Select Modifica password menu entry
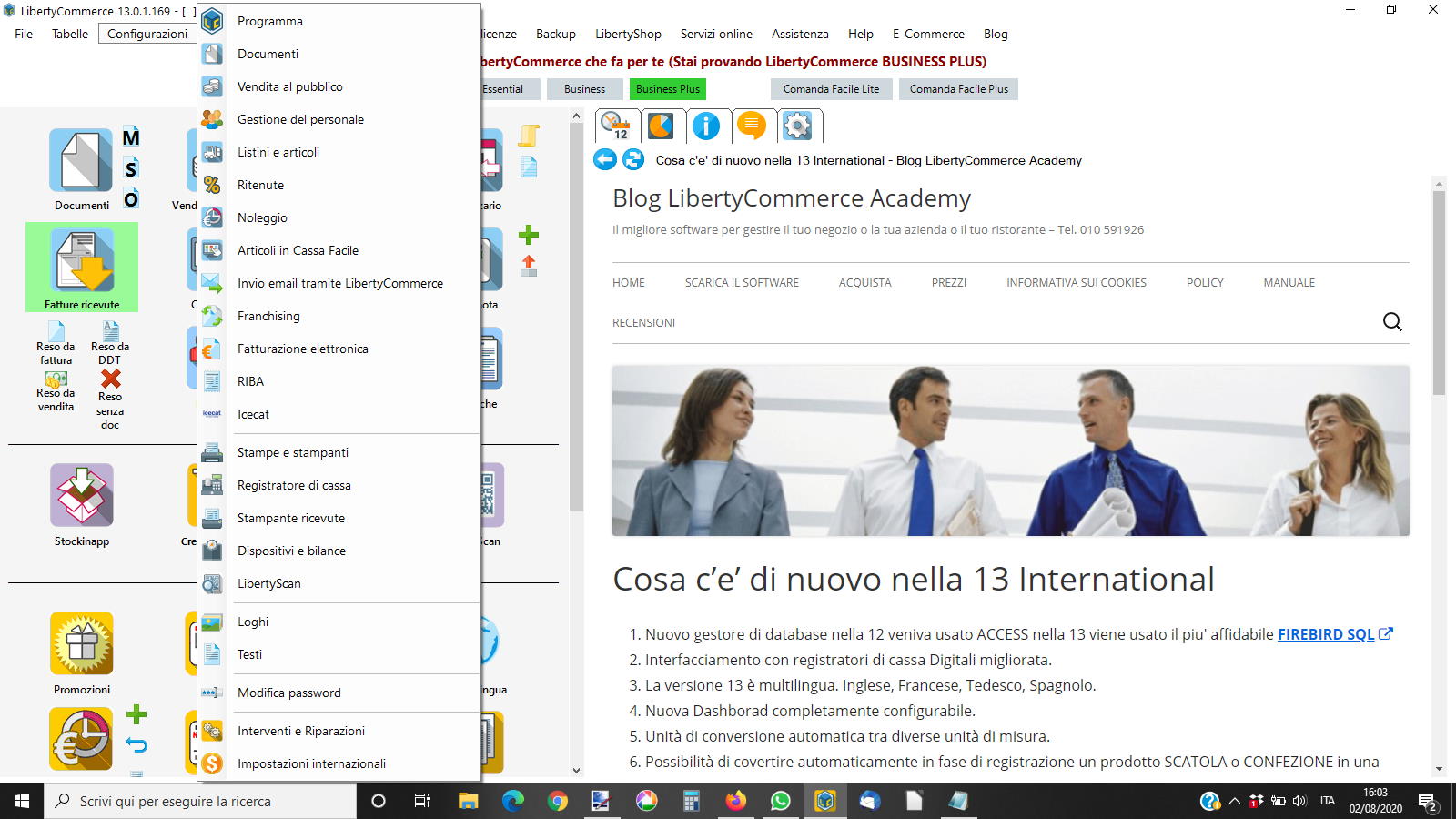The height and width of the screenshot is (819, 1456). point(339,693)
